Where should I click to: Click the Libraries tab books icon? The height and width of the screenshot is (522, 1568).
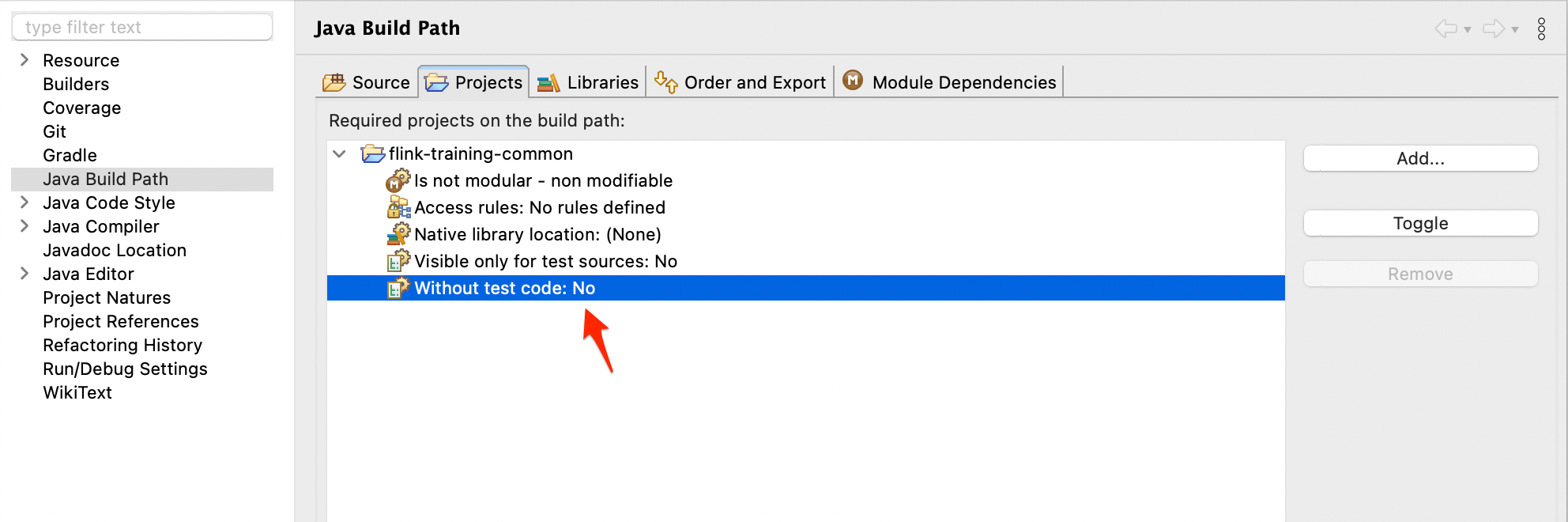pyautogui.click(x=548, y=82)
